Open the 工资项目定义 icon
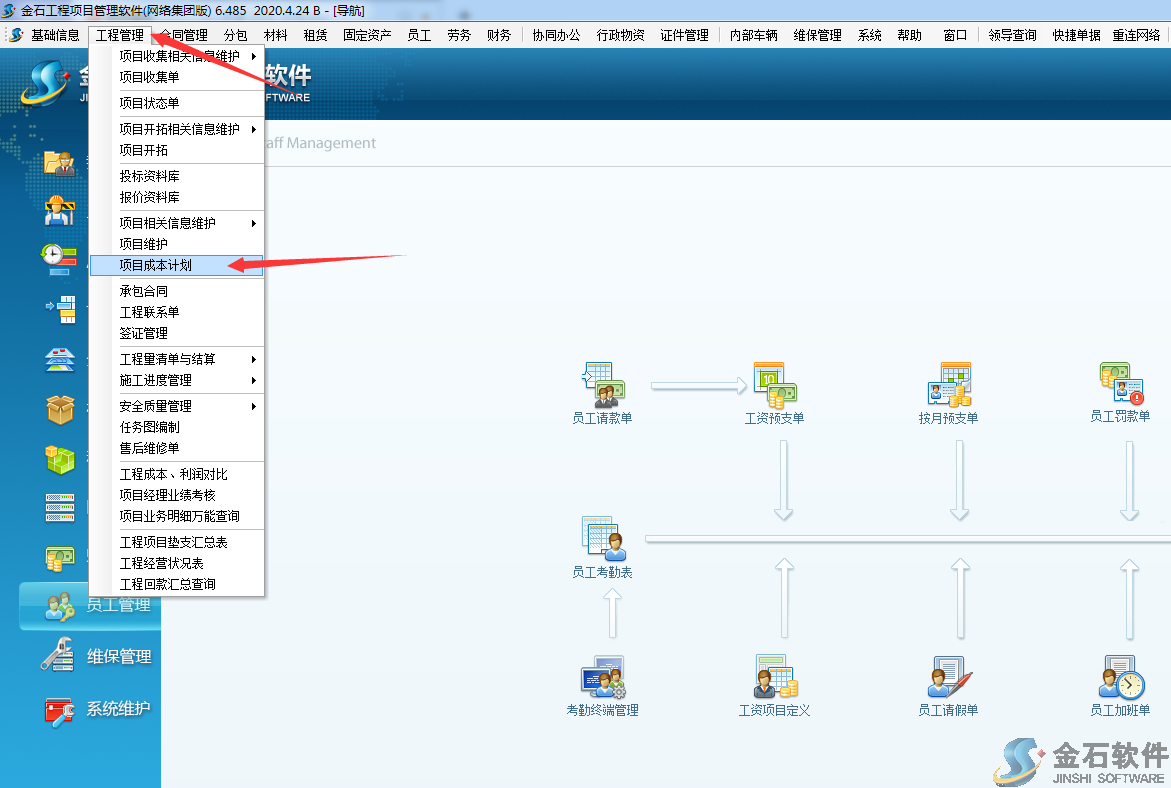Image resolution: width=1171 pixels, height=788 pixels. point(774,678)
